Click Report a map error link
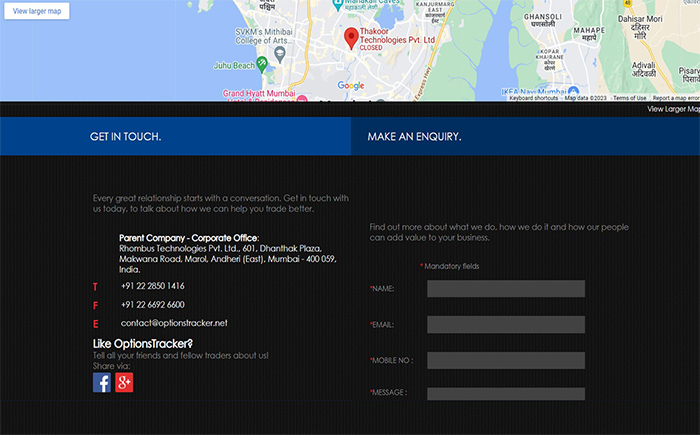Viewport: 700px width, 435px height. 676,98
